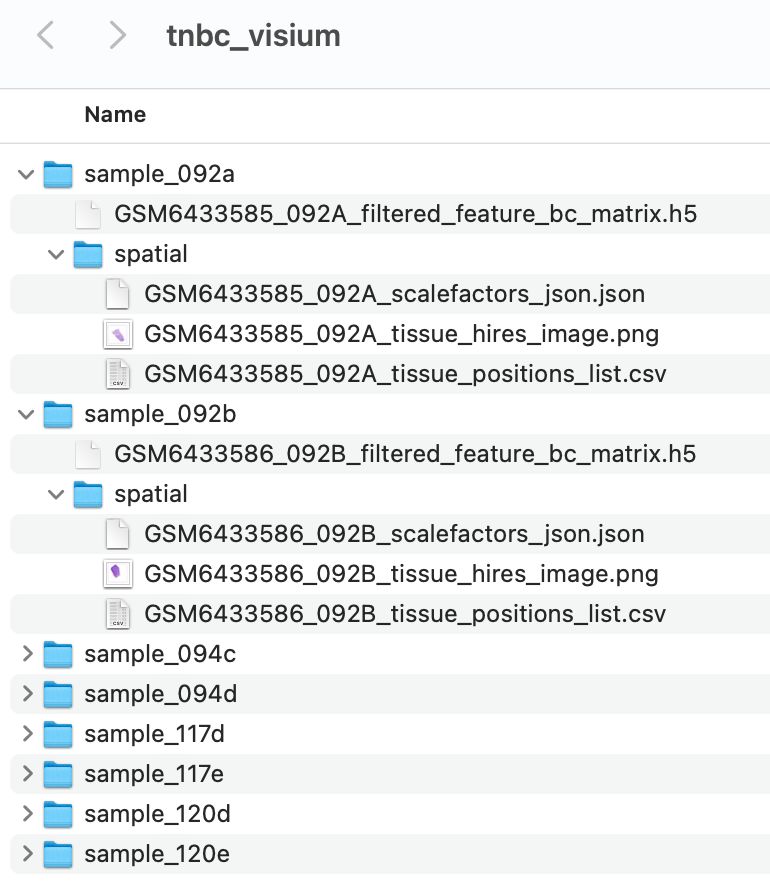Click the sample_117d folder icon
Image resolution: width=770 pixels, height=896 pixels.
[x=58, y=734]
